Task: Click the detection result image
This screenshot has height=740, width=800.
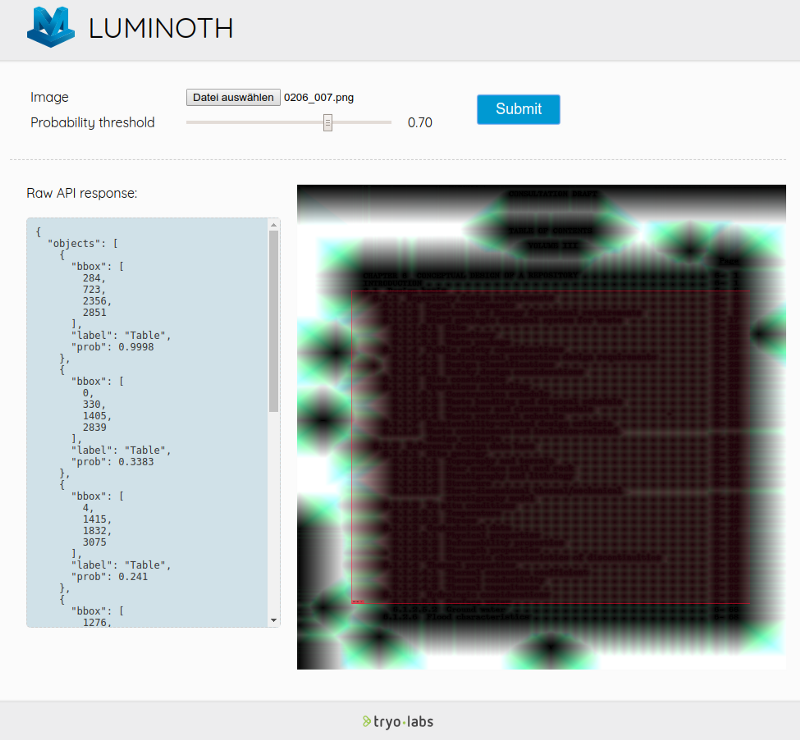Action: pos(541,426)
